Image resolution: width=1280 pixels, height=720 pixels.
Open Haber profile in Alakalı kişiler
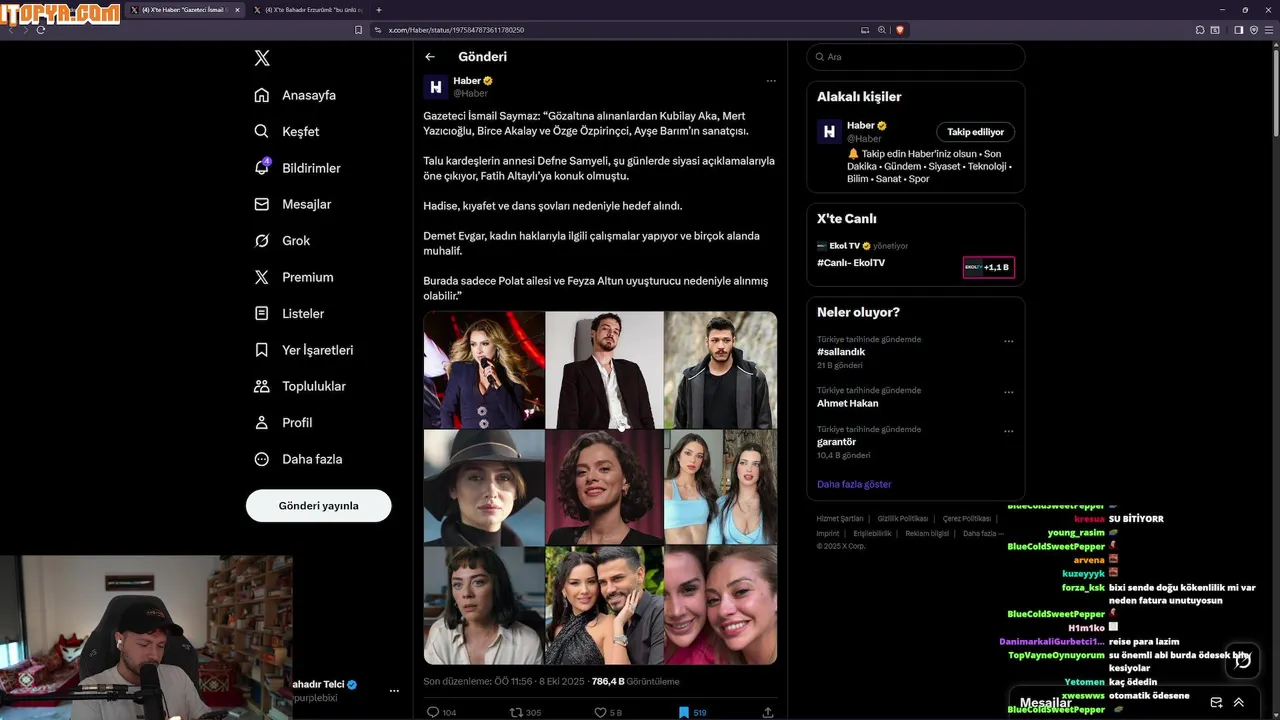click(829, 131)
